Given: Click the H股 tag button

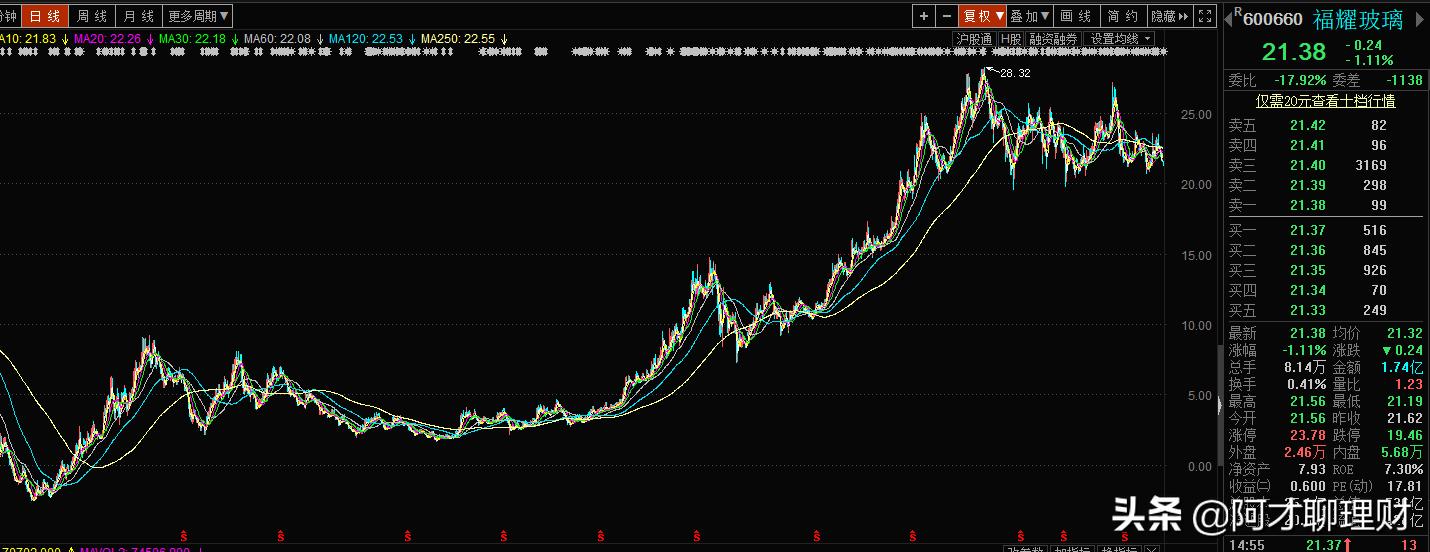Looking at the screenshot, I should click(1011, 39).
